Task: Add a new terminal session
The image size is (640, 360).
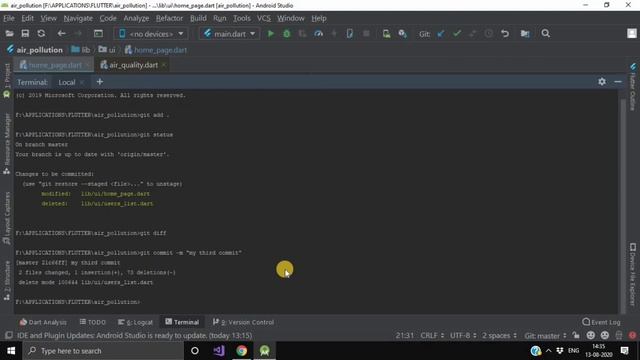Action: click(100, 82)
